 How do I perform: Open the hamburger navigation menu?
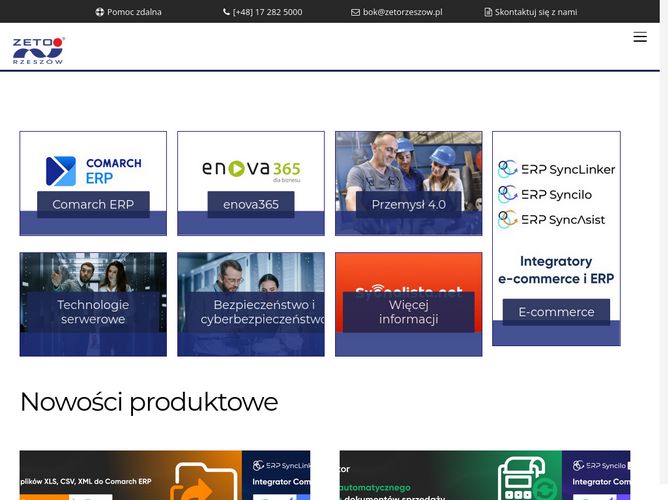click(x=639, y=37)
